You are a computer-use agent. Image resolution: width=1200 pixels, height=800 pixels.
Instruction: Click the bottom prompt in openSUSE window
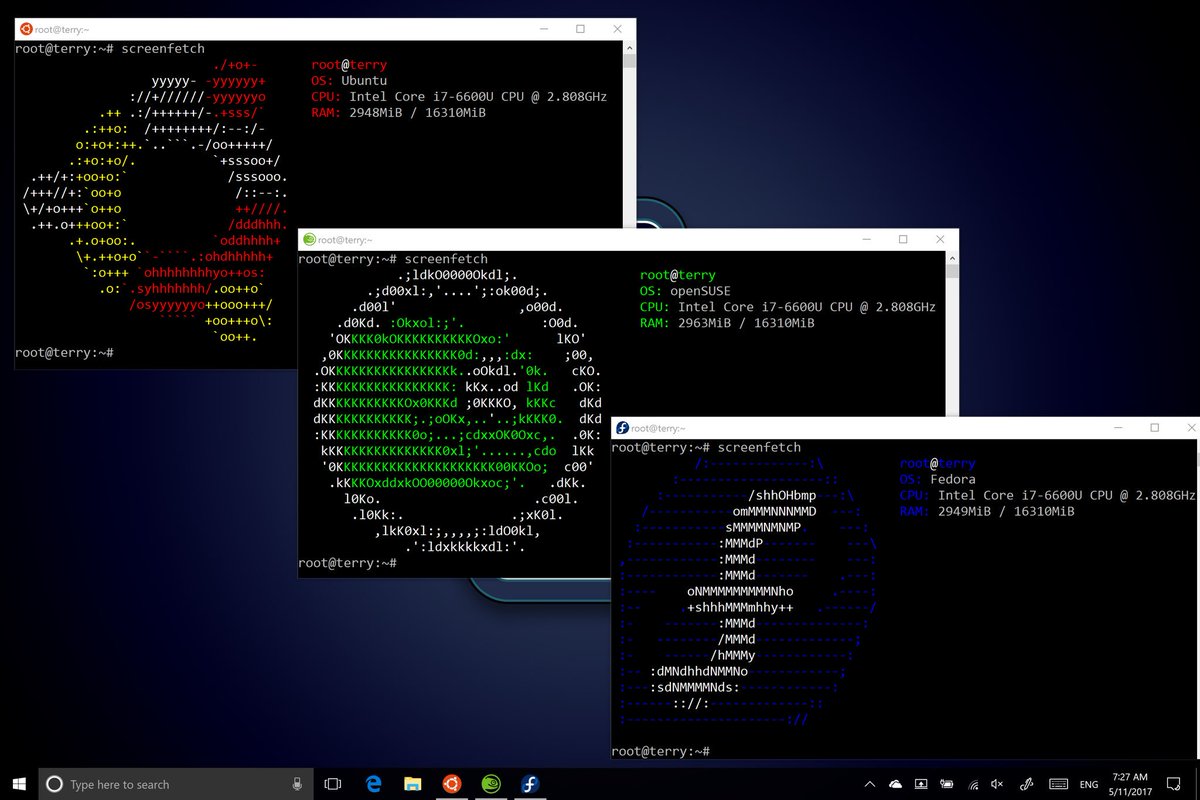(x=347, y=563)
